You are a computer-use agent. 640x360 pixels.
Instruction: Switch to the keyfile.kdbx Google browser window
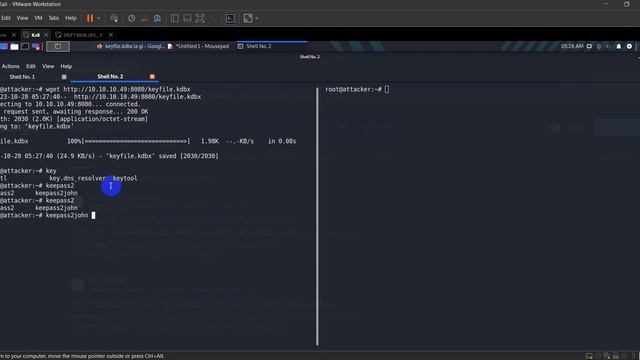[130, 47]
